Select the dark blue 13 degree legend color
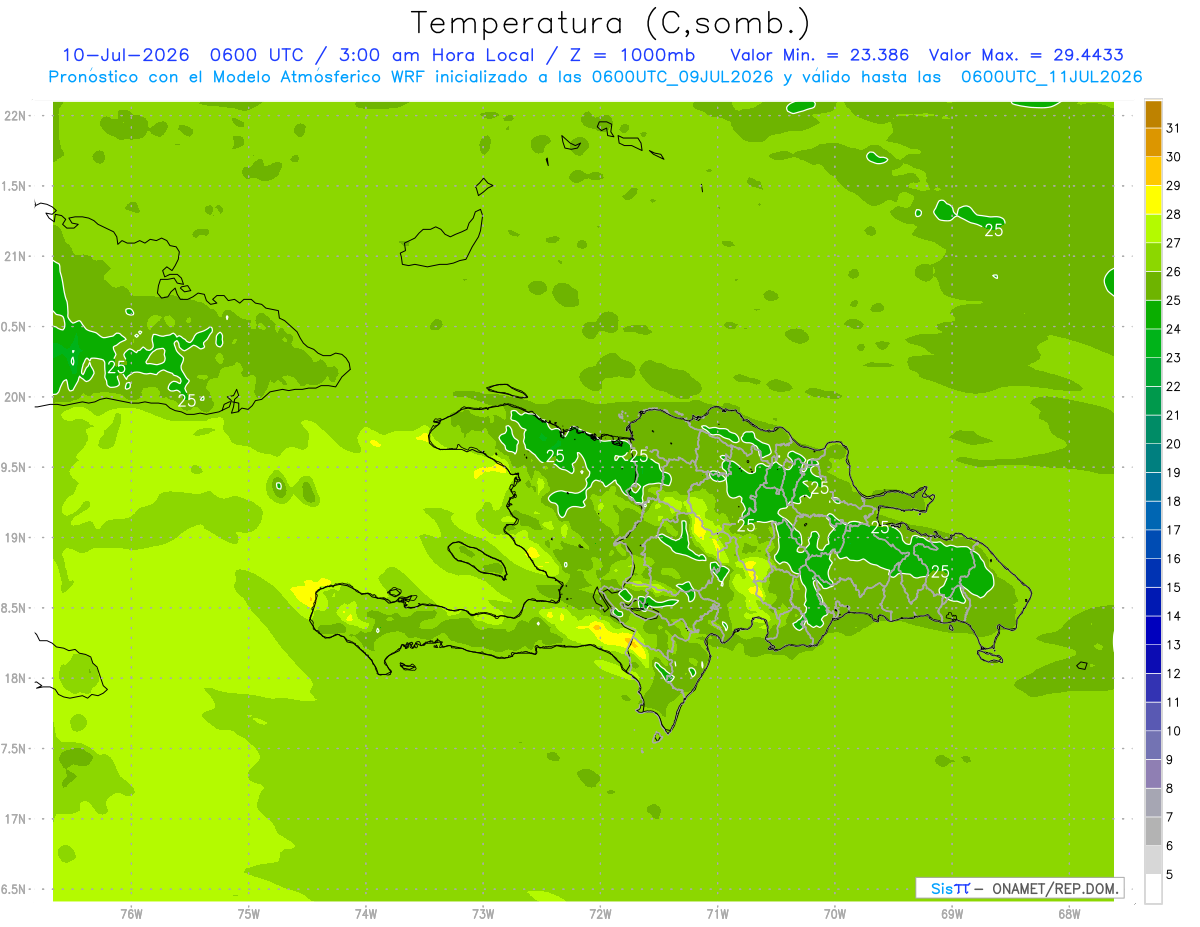Image resolution: width=1200 pixels, height=927 pixels. pos(1153,631)
